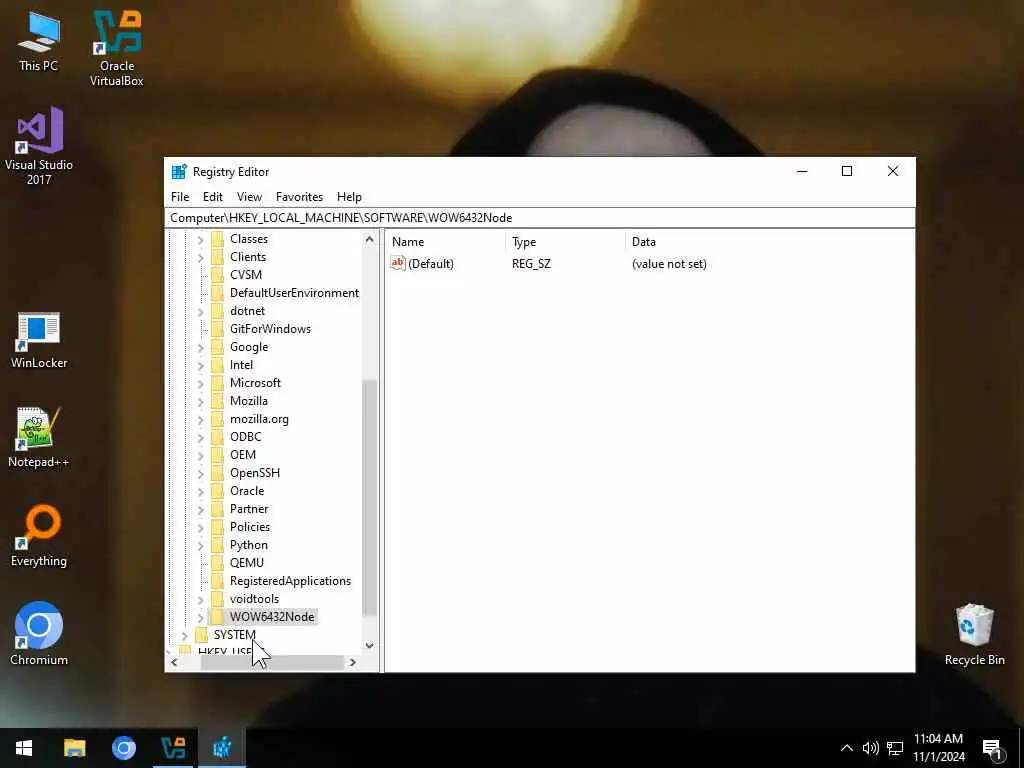The width and height of the screenshot is (1024, 768).
Task: Open the Edit menu
Action: [x=213, y=197]
